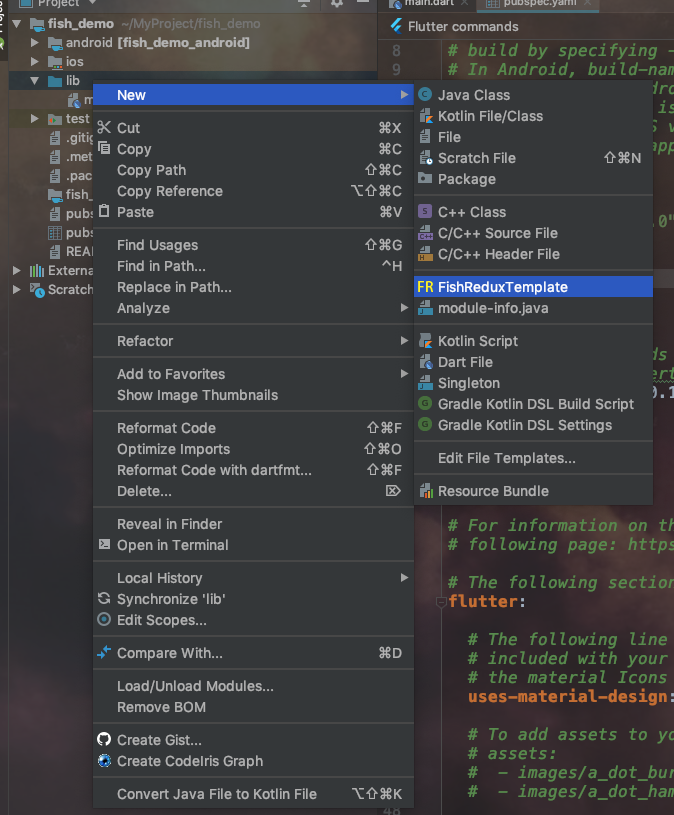
Task: Click Gradle Kotlin DSL Build Script icon
Action: [425, 404]
